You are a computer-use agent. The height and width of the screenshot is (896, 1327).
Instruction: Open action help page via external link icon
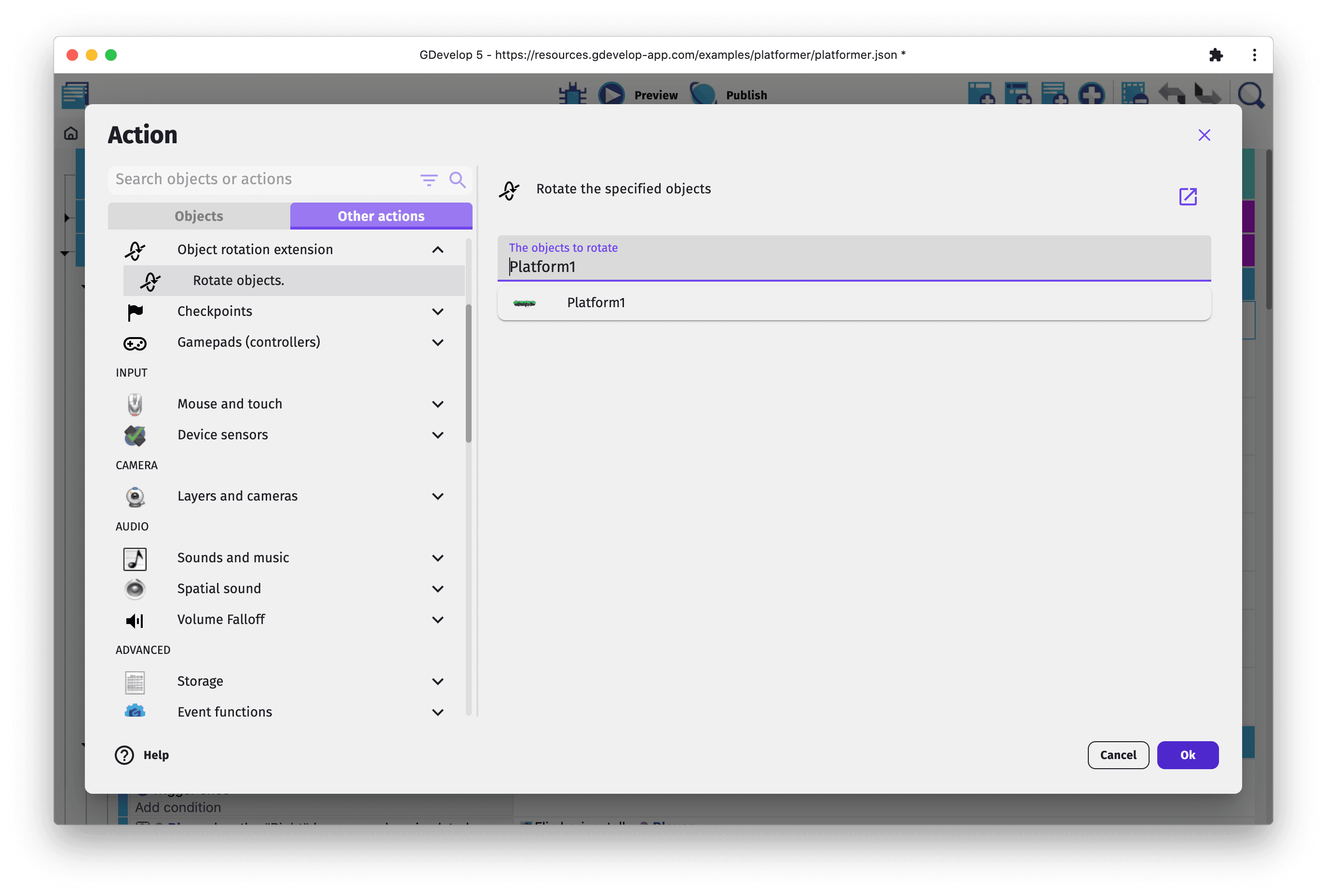tap(1187, 196)
